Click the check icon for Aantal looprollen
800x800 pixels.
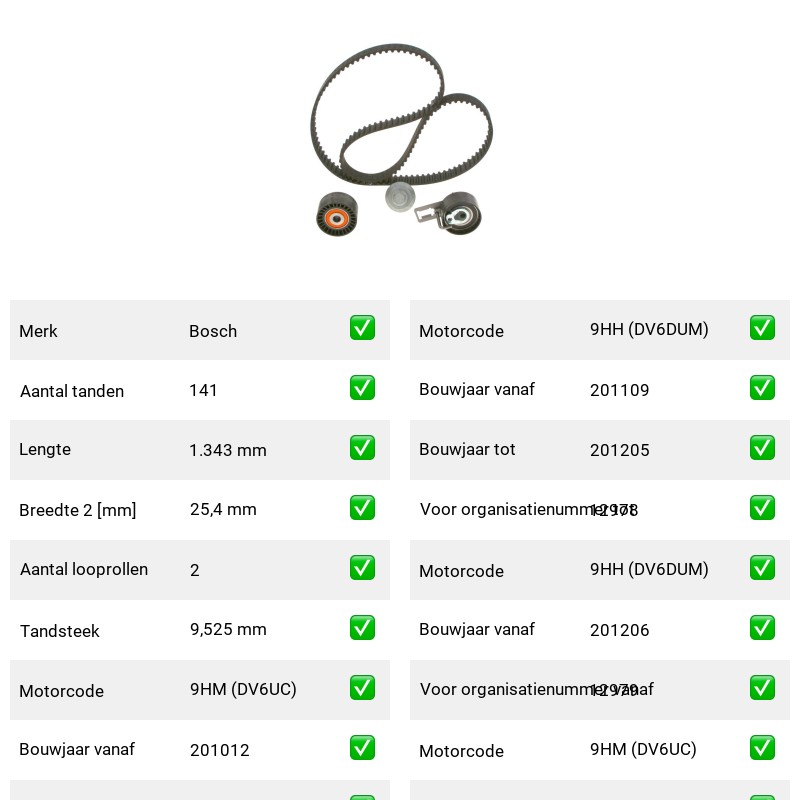click(362, 568)
